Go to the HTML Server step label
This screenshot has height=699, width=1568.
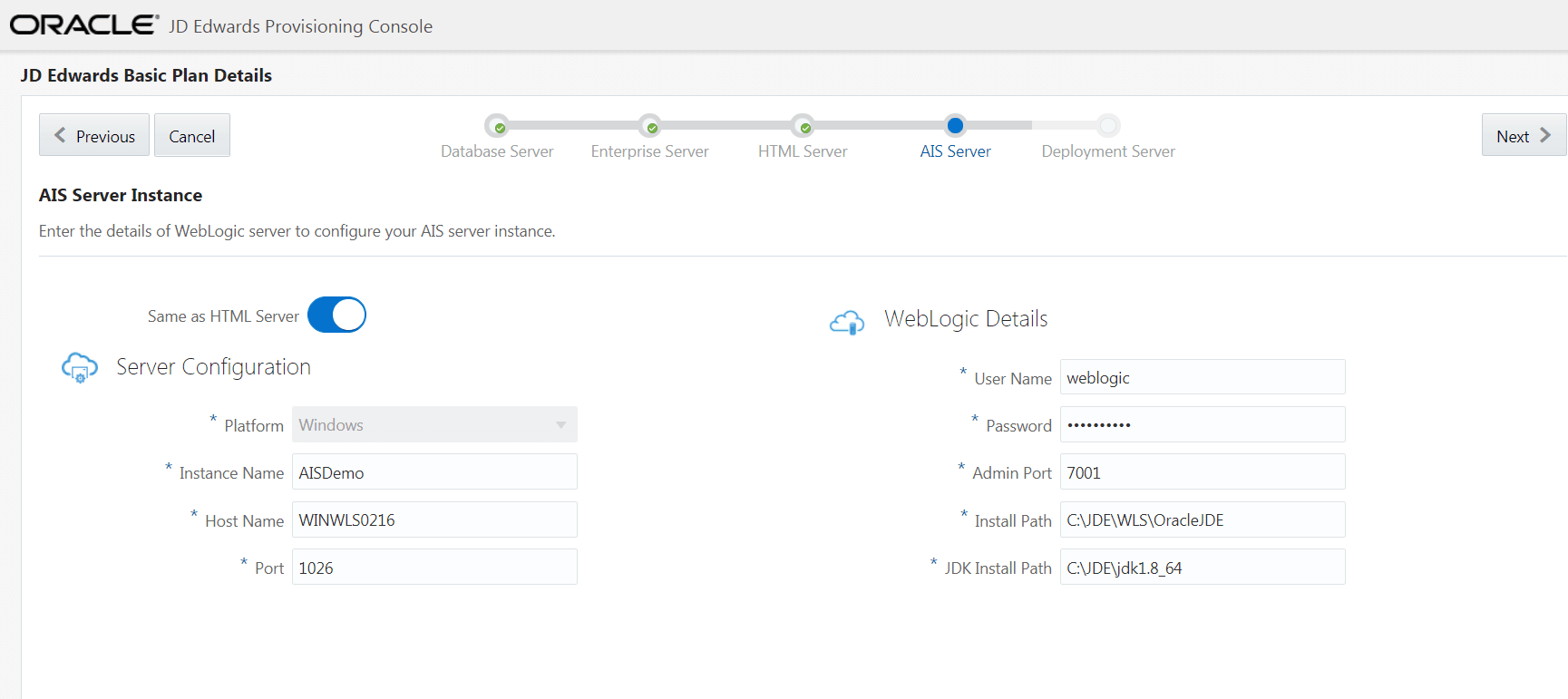(803, 151)
